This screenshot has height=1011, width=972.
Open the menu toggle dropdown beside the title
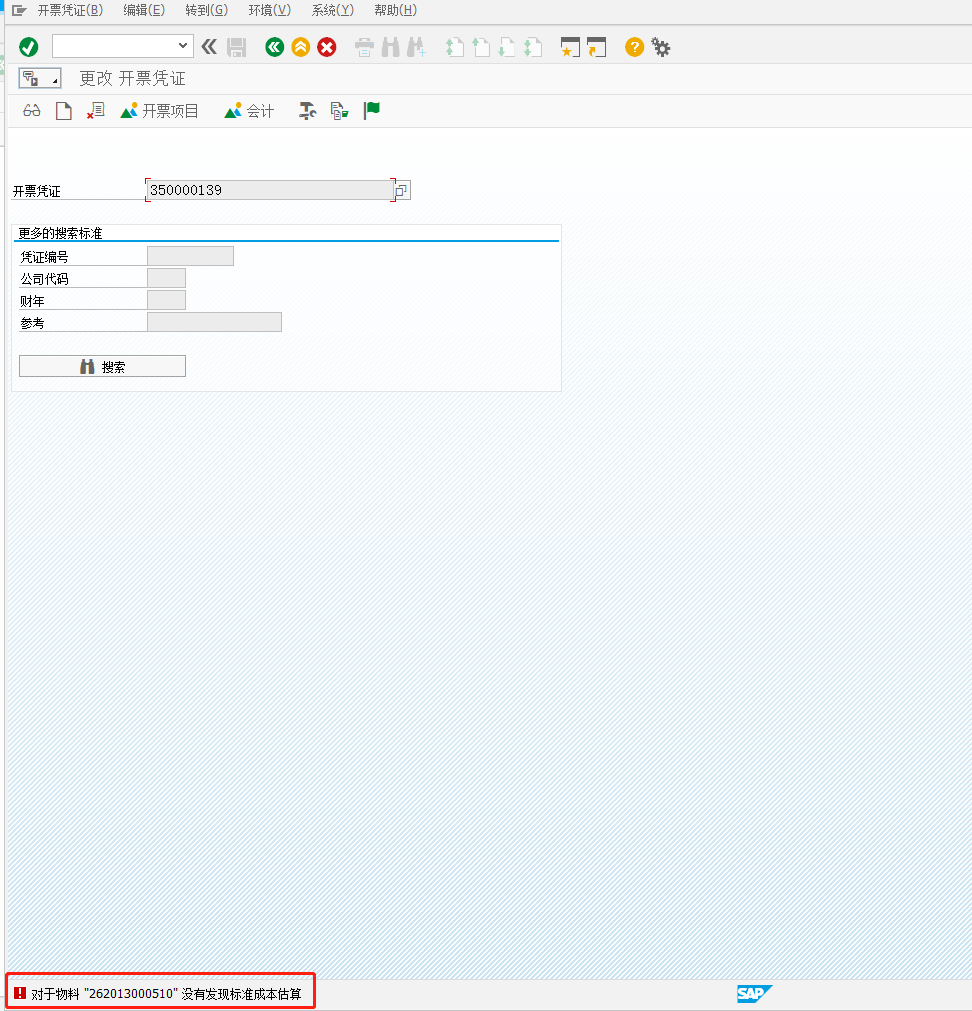(x=40, y=79)
